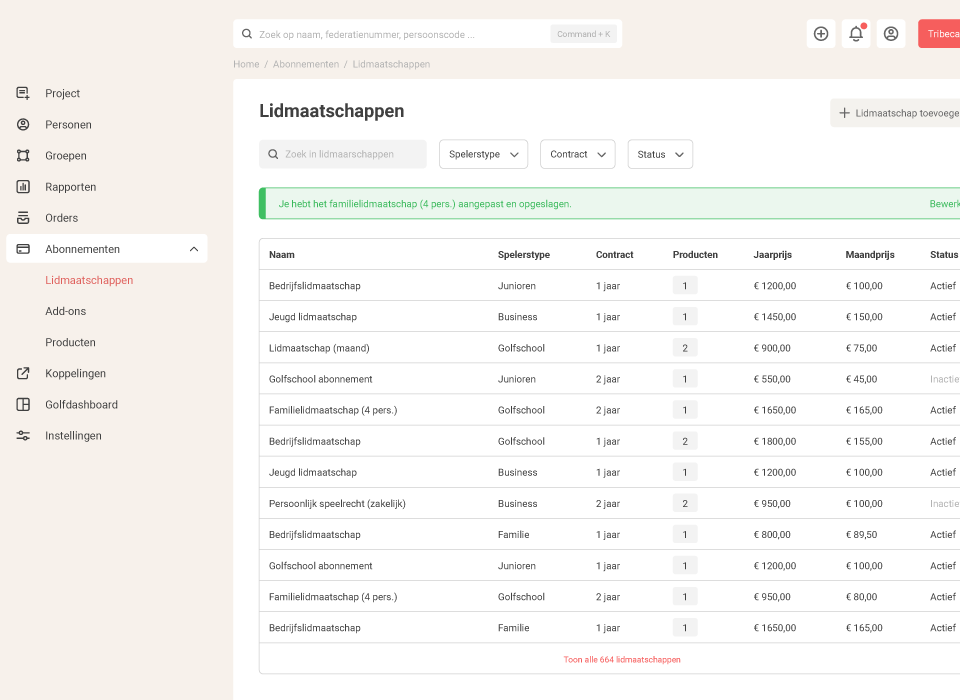
Task: Select Add-ons in the sidebar submenu
Action: click(x=66, y=311)
